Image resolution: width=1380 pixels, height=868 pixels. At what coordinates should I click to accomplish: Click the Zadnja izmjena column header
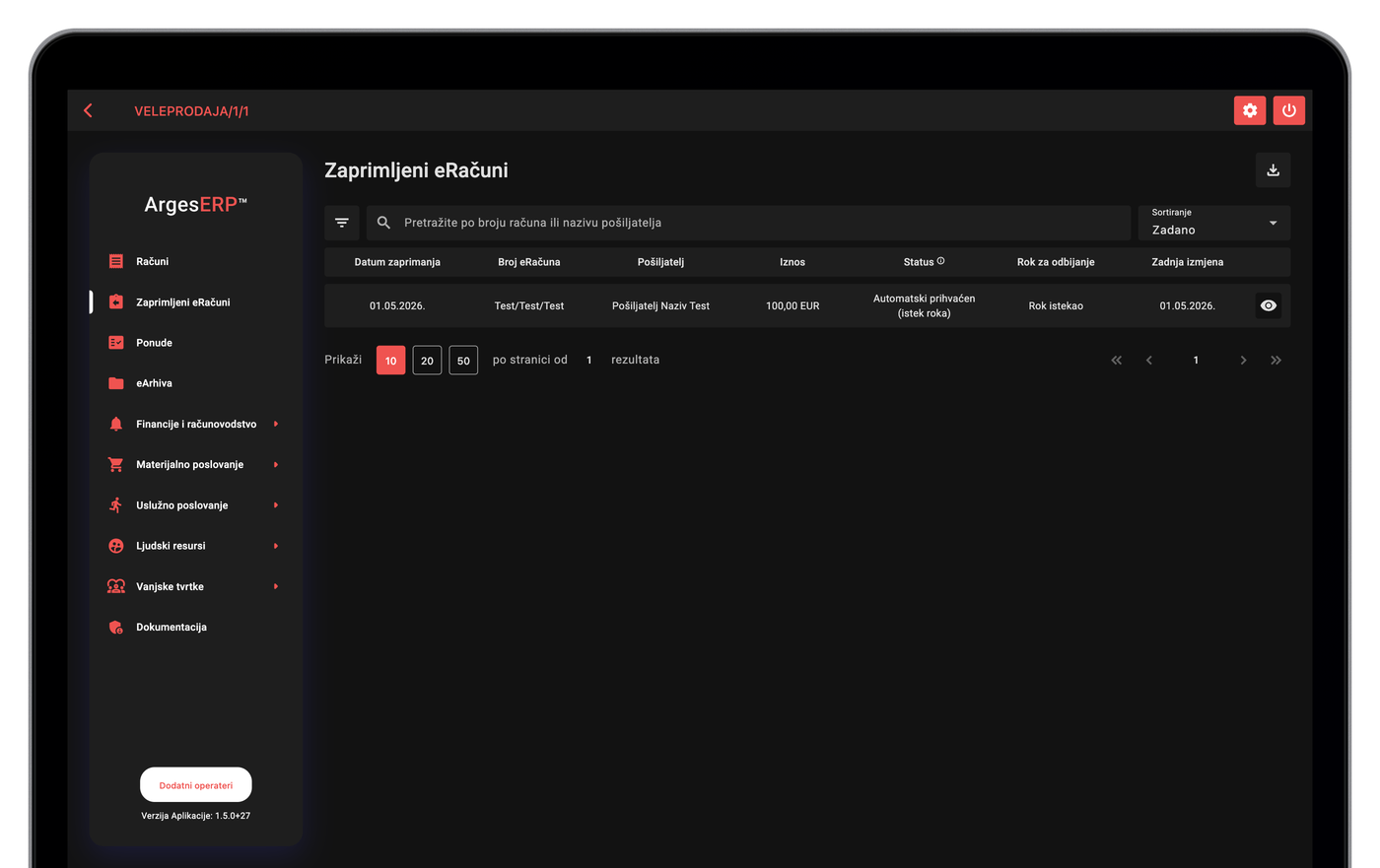(1188, 262)
